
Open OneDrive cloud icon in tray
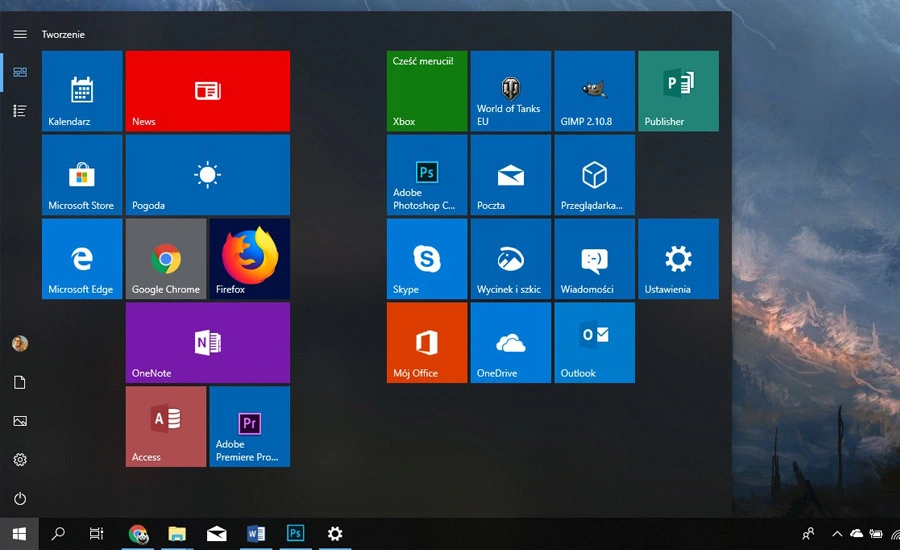click(x=856, y=534)
